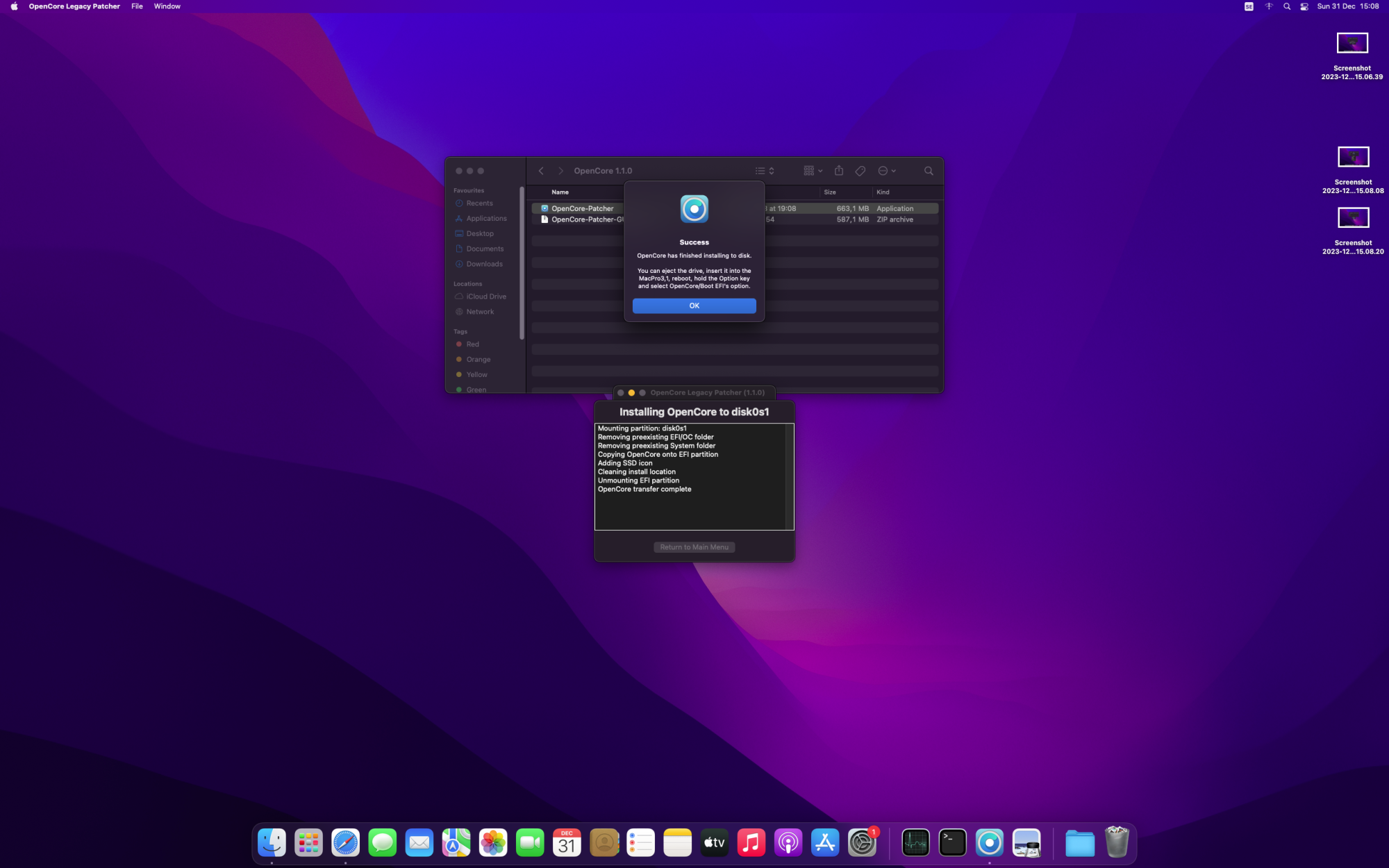Open the Window menu
1389x868 pixels.
click(167, 6)
